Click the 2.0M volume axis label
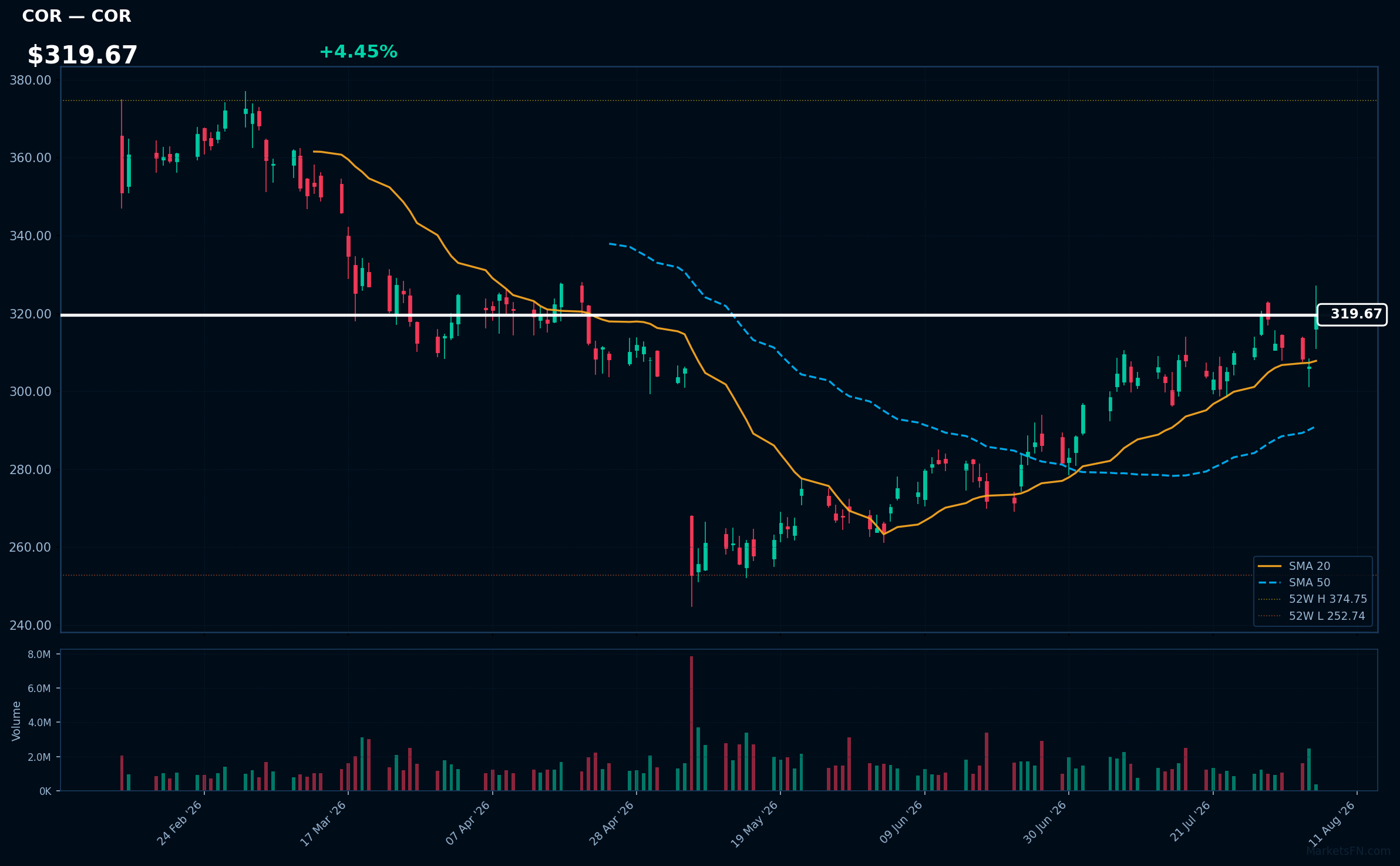The height and width of the screenshot is (866, 1400). tap(39, 757)
